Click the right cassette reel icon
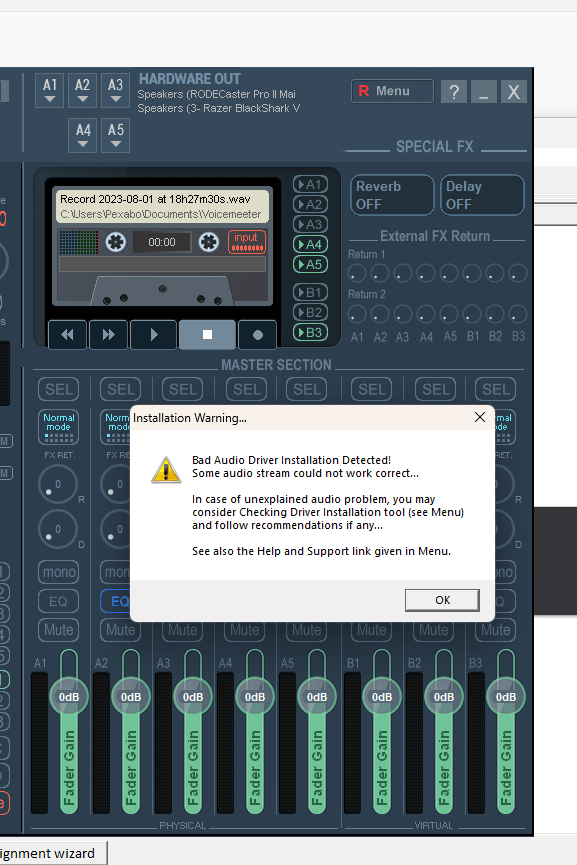 click(x=209, y=242)
